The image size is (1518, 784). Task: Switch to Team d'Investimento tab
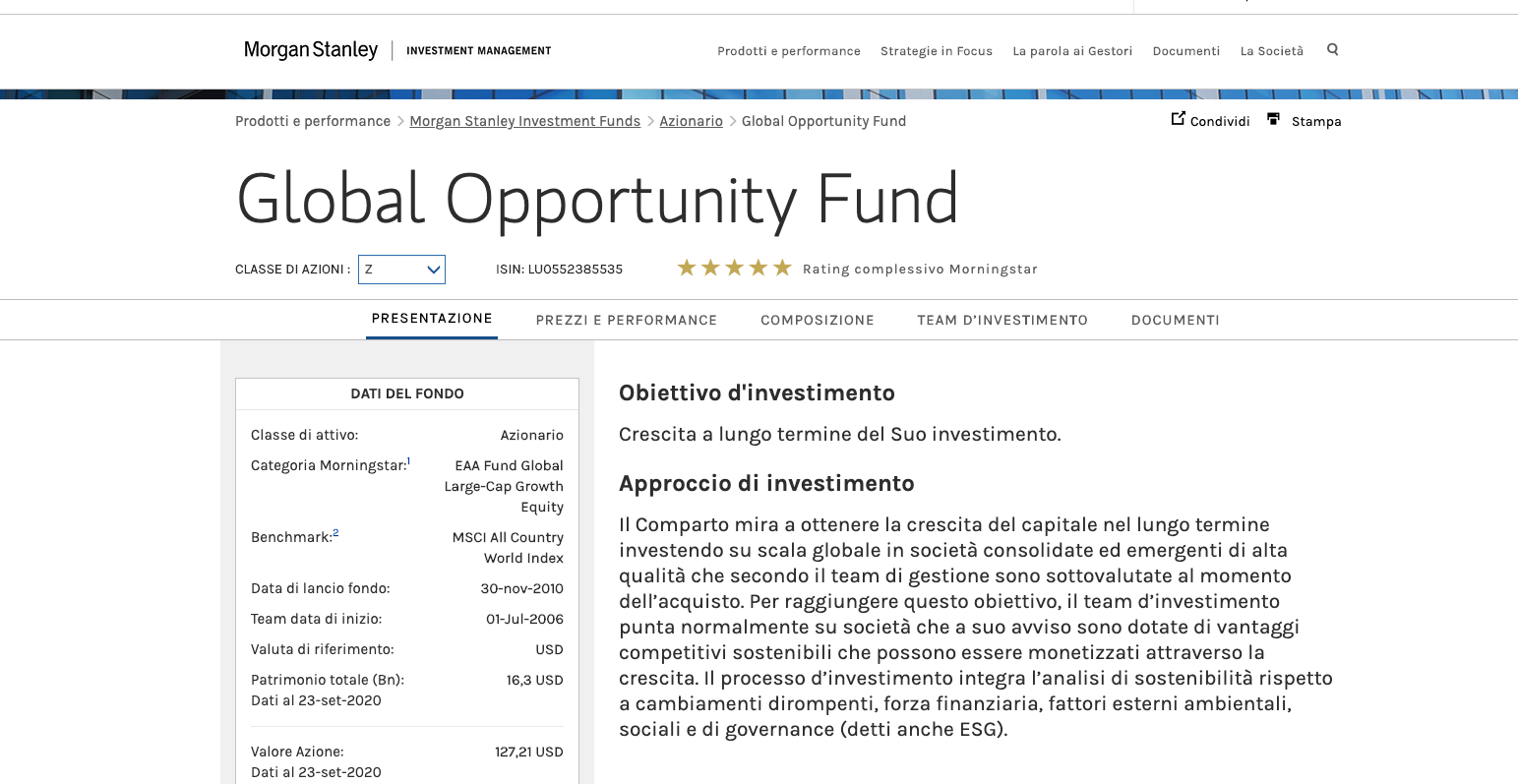pyautogui.click(x=1002, y=320)
